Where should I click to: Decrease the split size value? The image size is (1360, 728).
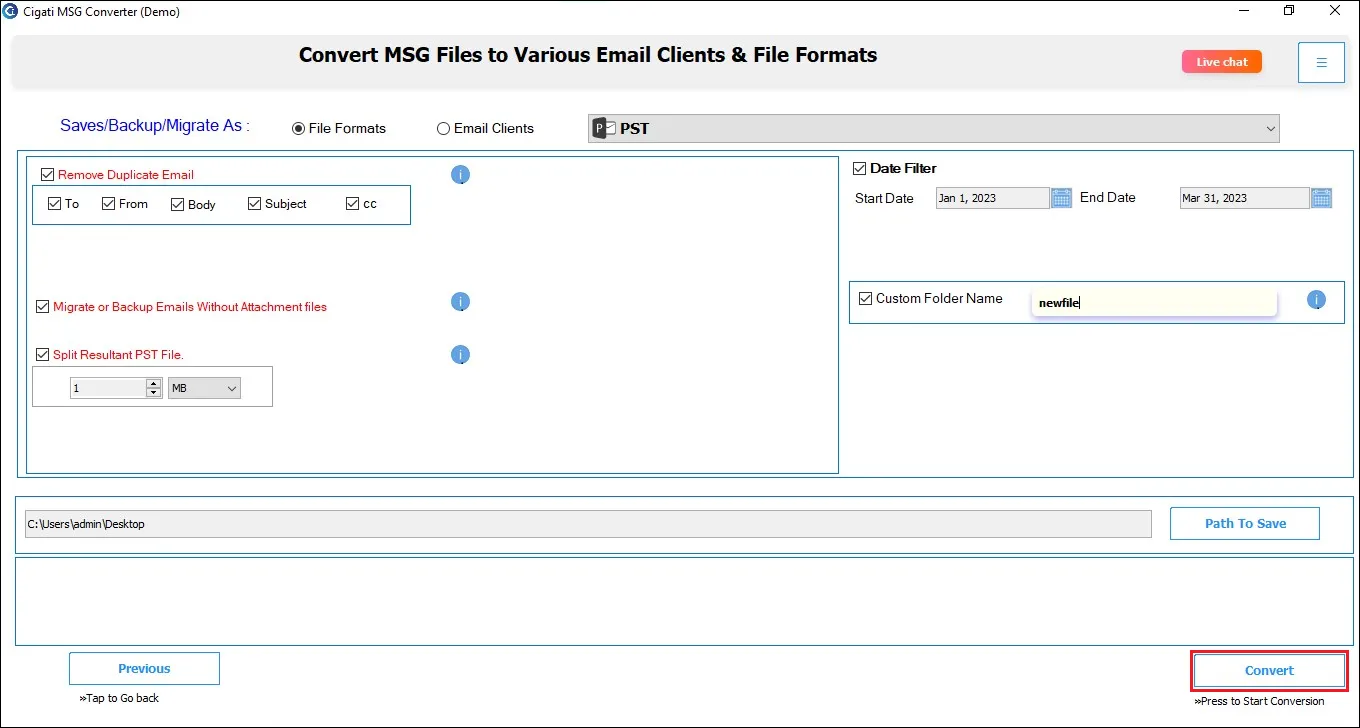(x=153, y=393)
